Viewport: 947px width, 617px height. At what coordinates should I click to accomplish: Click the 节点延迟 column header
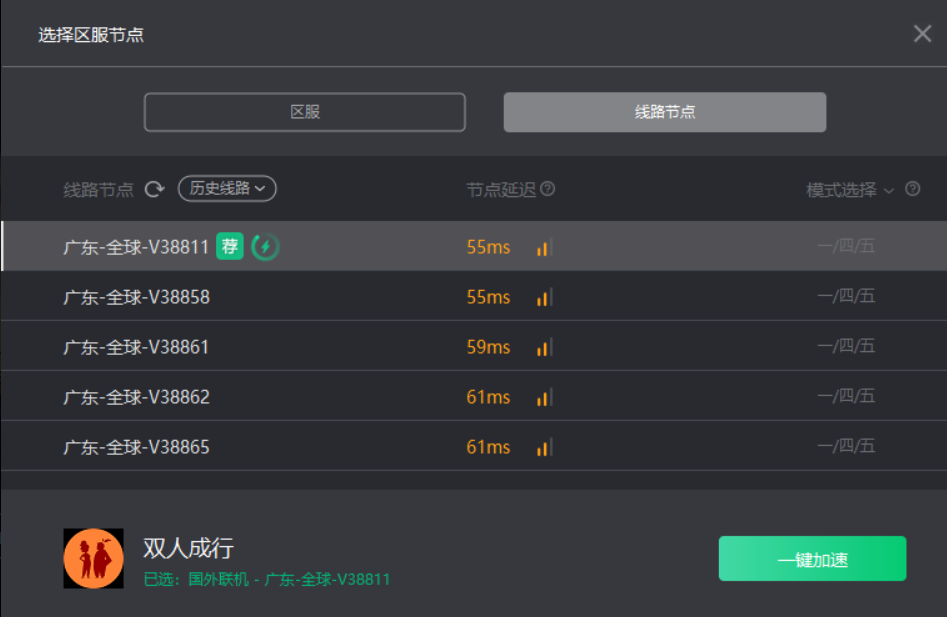click(x=501, y=190)
